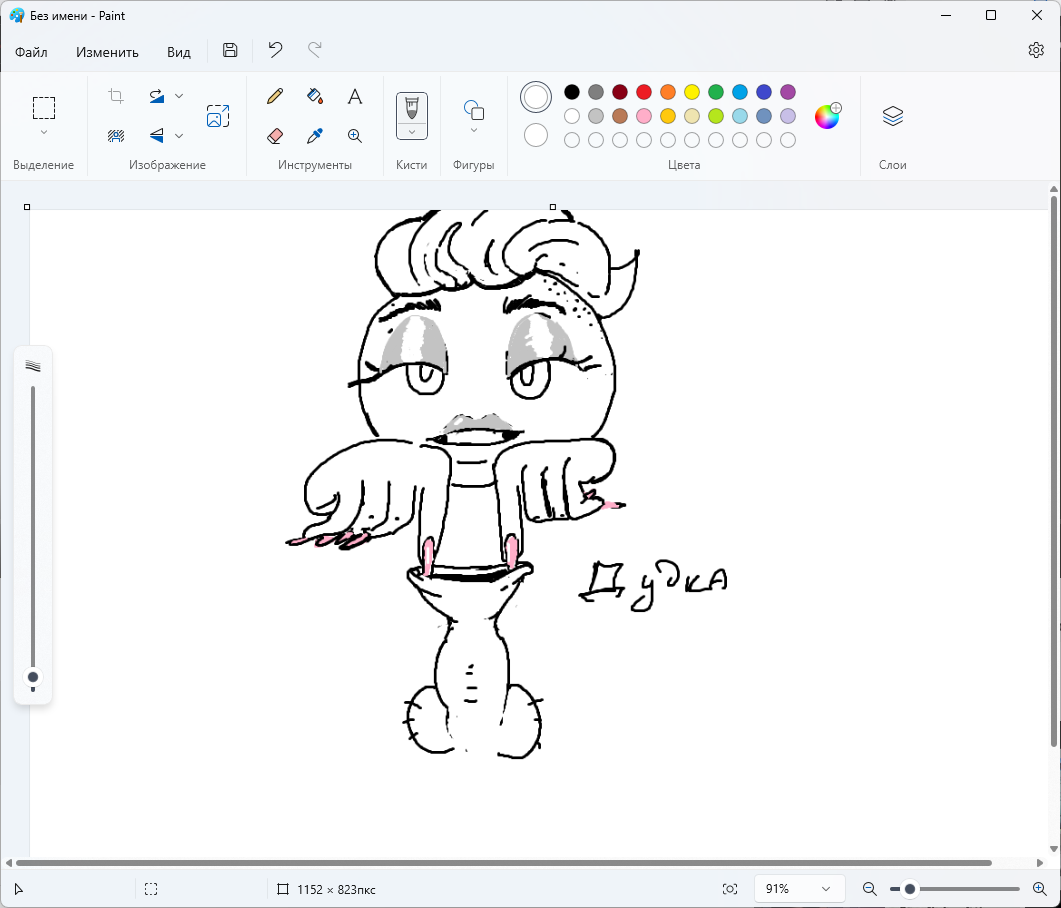Open the Layers panel

click(x=893, y=116)
